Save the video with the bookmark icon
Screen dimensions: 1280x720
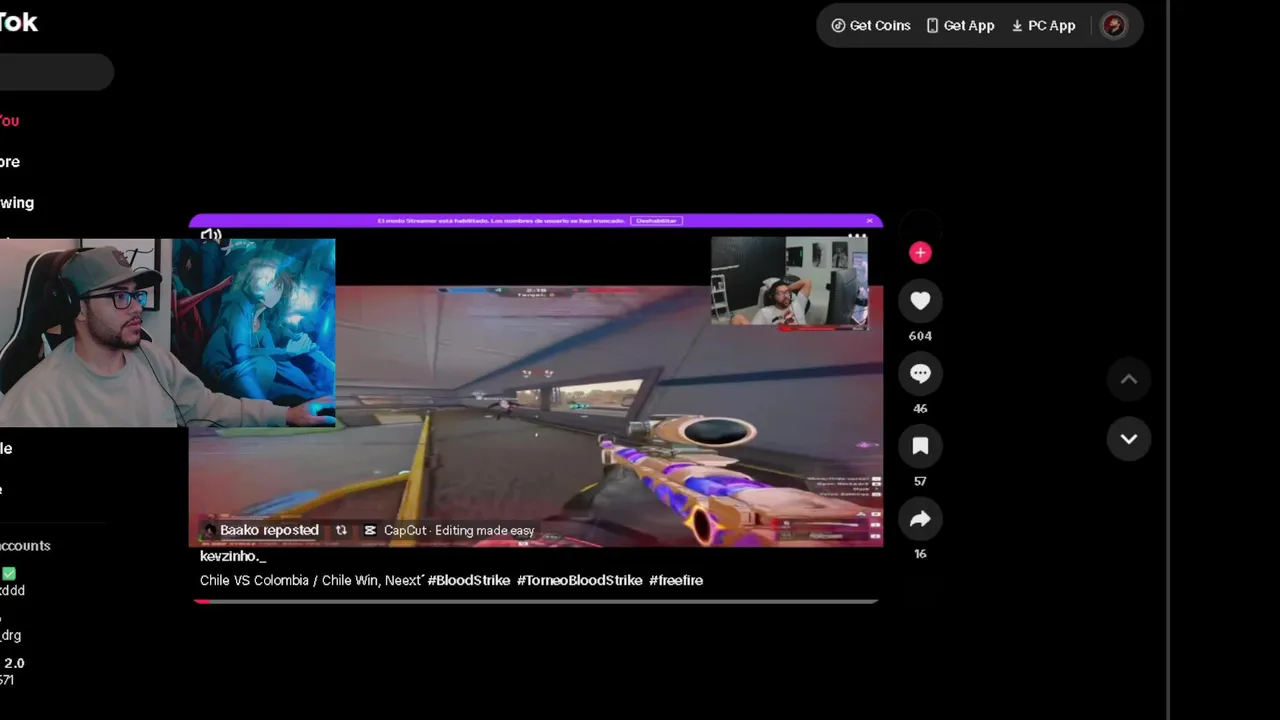(x=920, y=446)
